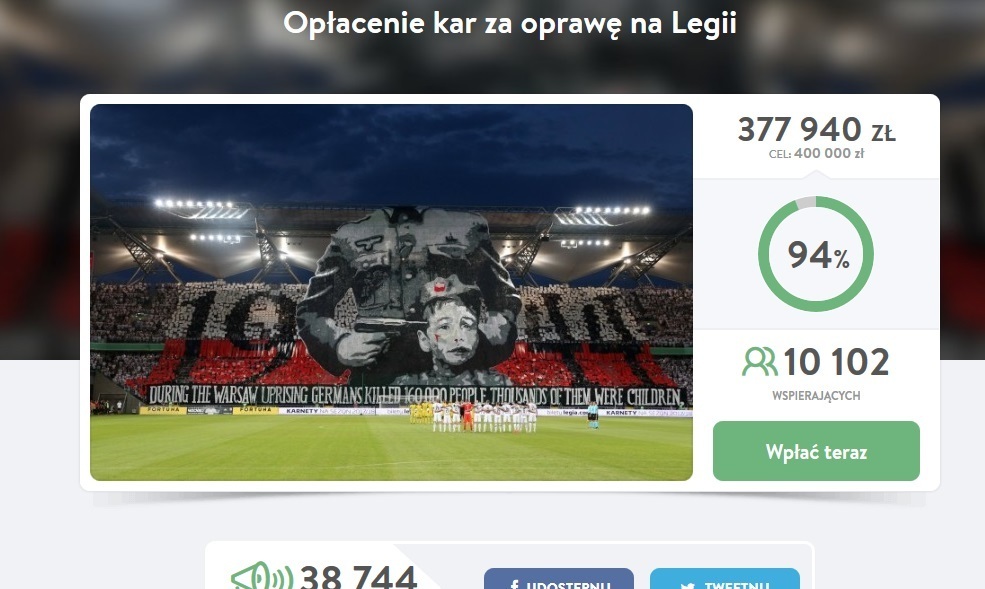985x589 pixels.
Task: Click the 94% label inside progress ring
Action: point(819,255)
